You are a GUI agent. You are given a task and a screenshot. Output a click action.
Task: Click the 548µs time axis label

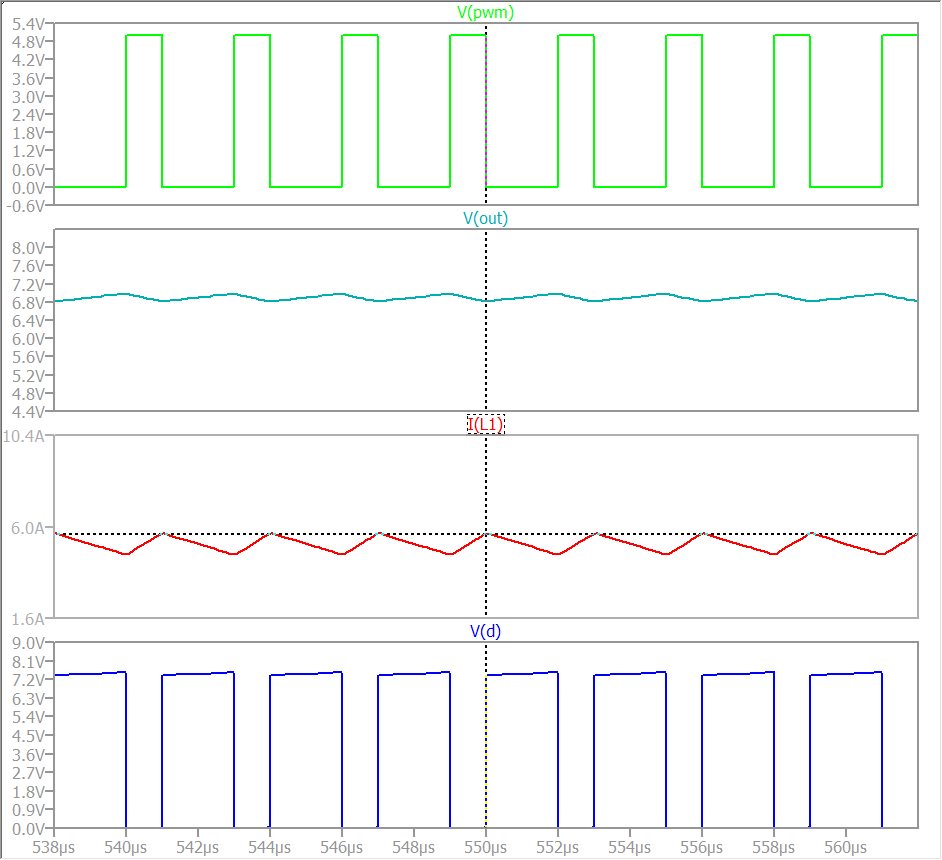coord(413,848)
